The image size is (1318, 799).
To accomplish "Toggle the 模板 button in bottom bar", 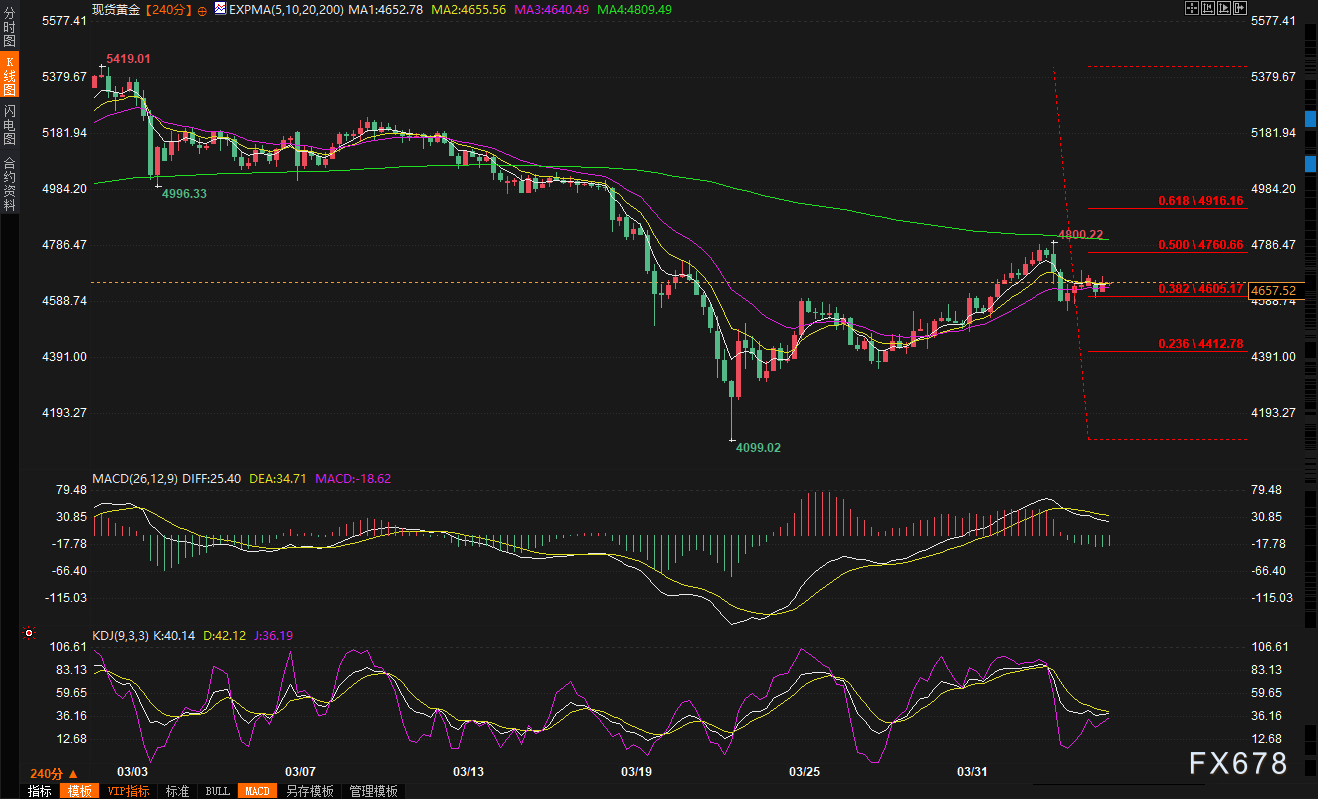I will pos(78,791).
